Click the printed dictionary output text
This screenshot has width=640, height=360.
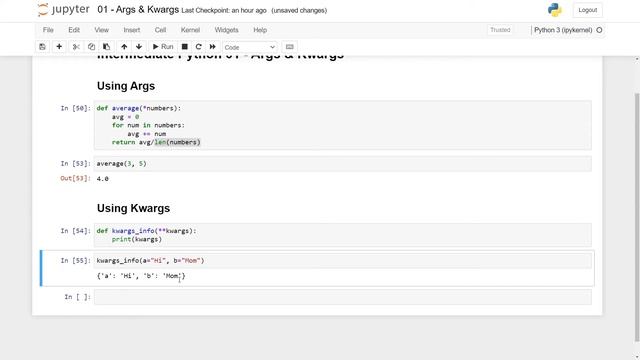pyautogui.click(x=141, y=276)
